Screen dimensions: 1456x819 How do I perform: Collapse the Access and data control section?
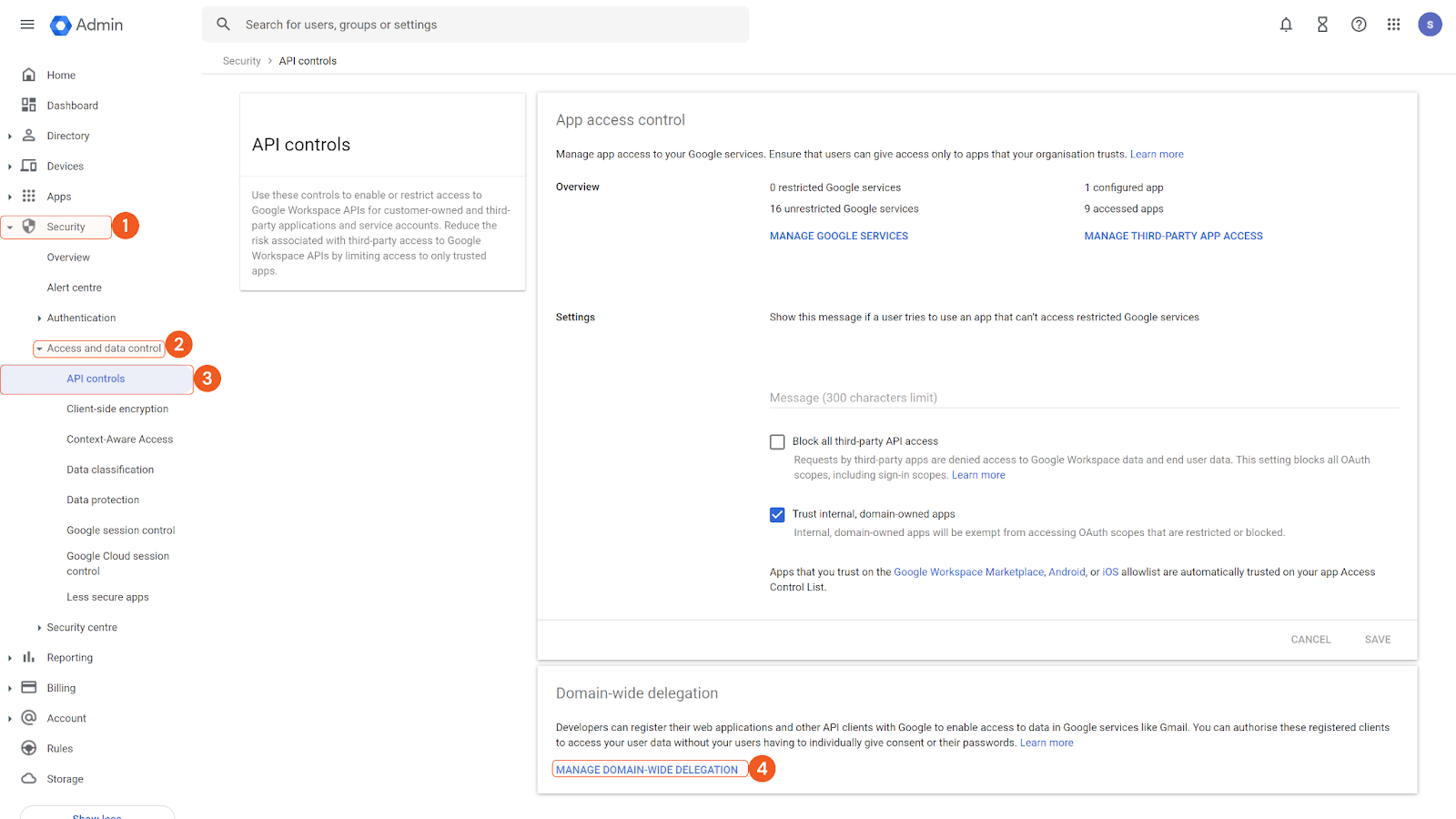point(41,348)
